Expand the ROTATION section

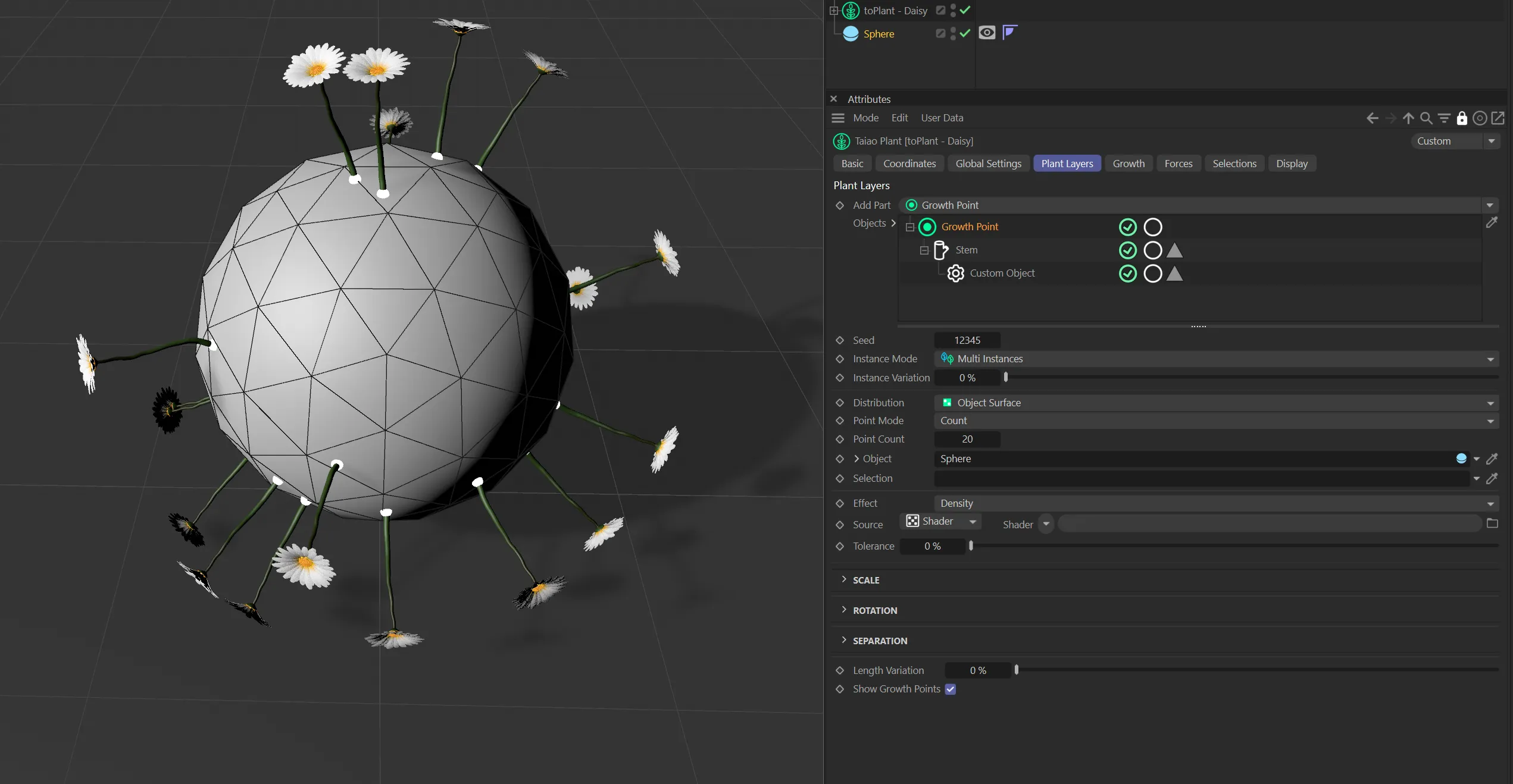coord(874,610)
